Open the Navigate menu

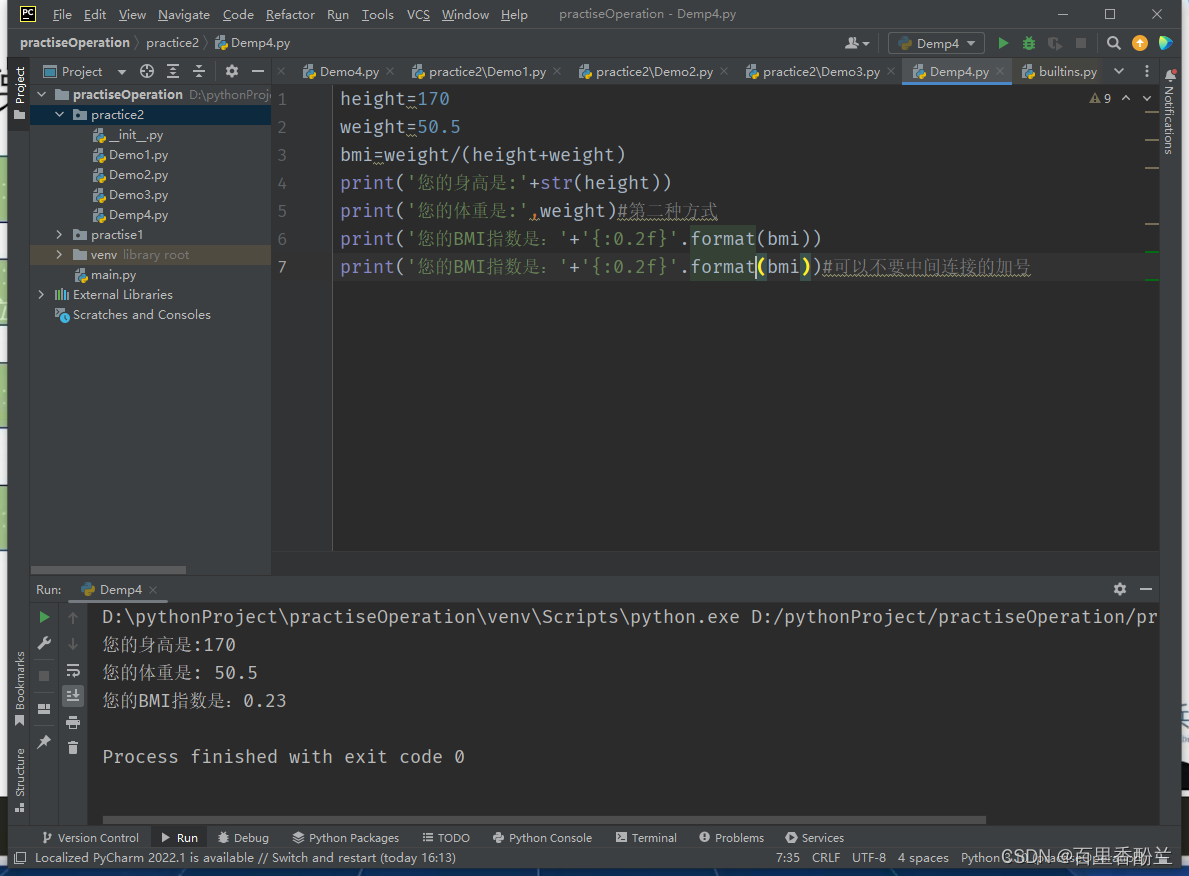(x=184, y=14)
